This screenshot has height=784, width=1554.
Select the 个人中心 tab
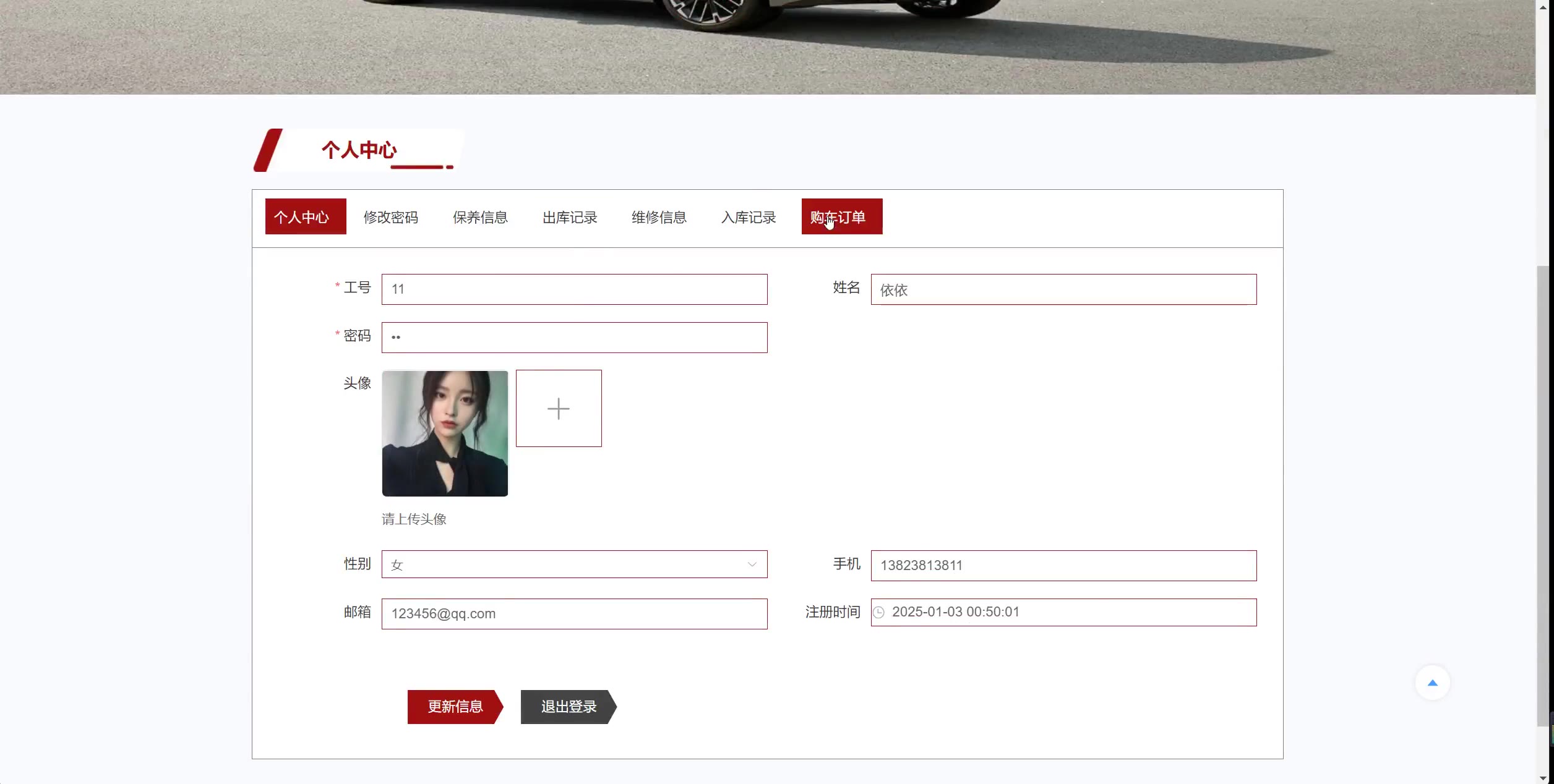tap(305, 217)
